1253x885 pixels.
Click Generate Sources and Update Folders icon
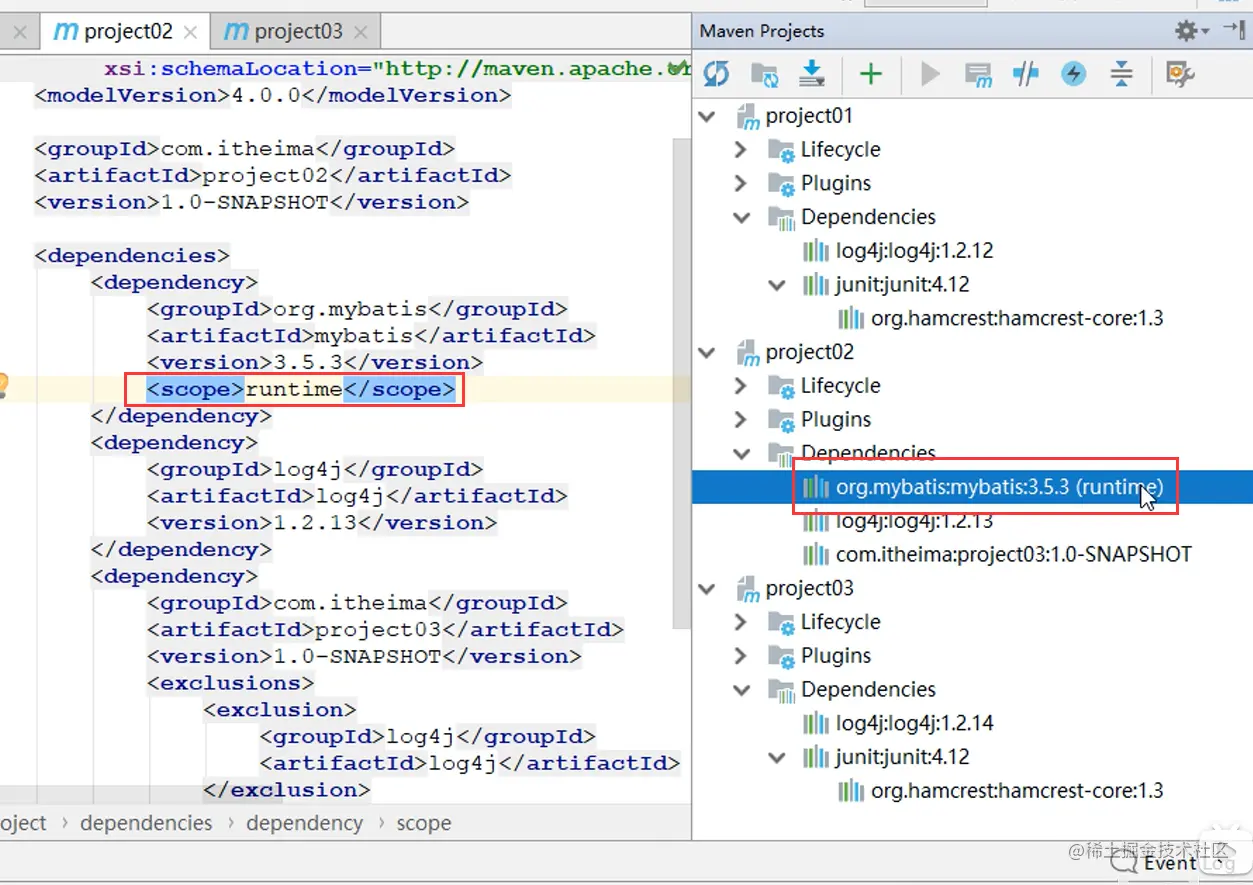(764, 73)
